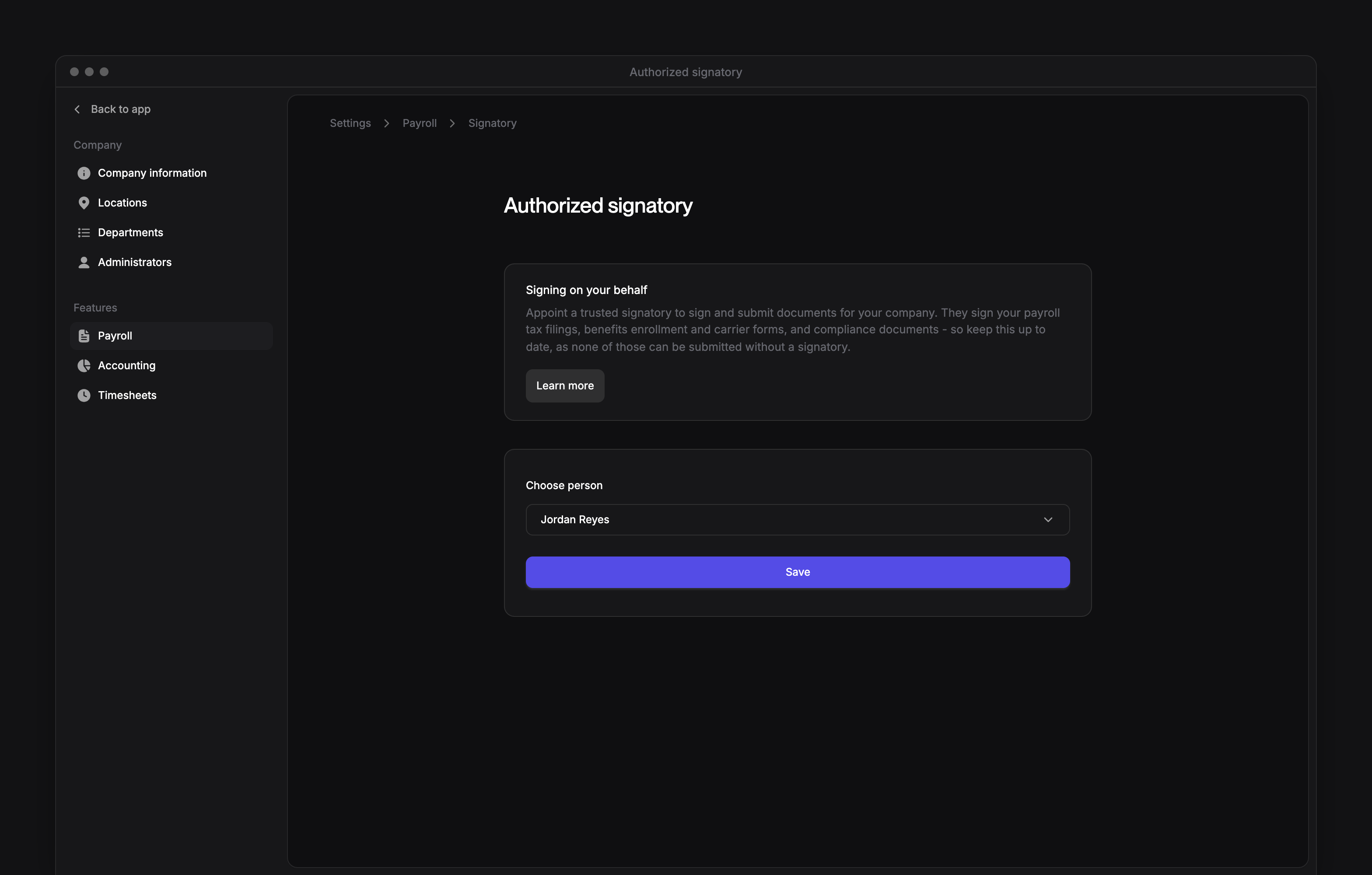The height and width of the screenshot is (875, 1372).
Task: Go to Locations in sidebar
Action: [171, 203]
